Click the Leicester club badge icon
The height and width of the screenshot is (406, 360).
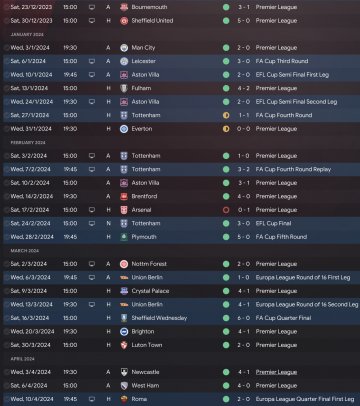pyautogui.click(x=124, y=61)
